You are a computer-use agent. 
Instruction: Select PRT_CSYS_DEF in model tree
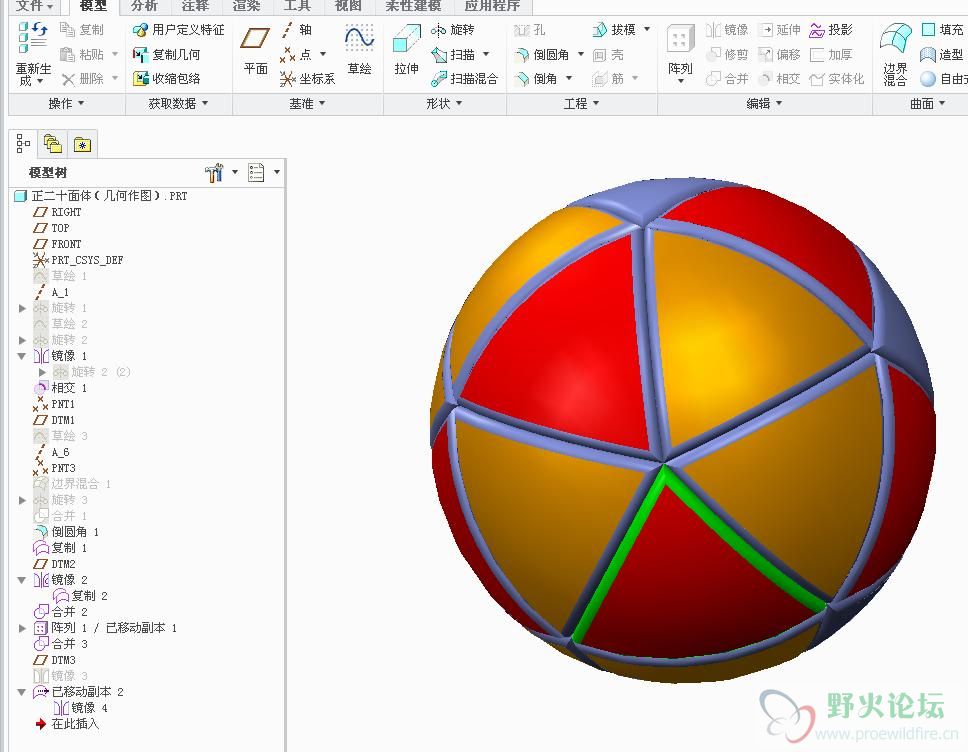(78, 260)
